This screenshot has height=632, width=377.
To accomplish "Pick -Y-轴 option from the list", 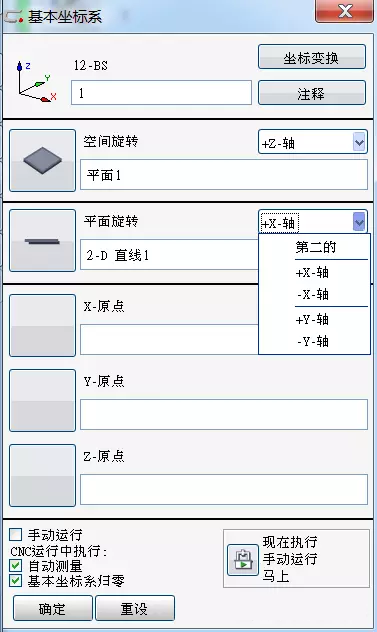I will [x=313, y=341].
